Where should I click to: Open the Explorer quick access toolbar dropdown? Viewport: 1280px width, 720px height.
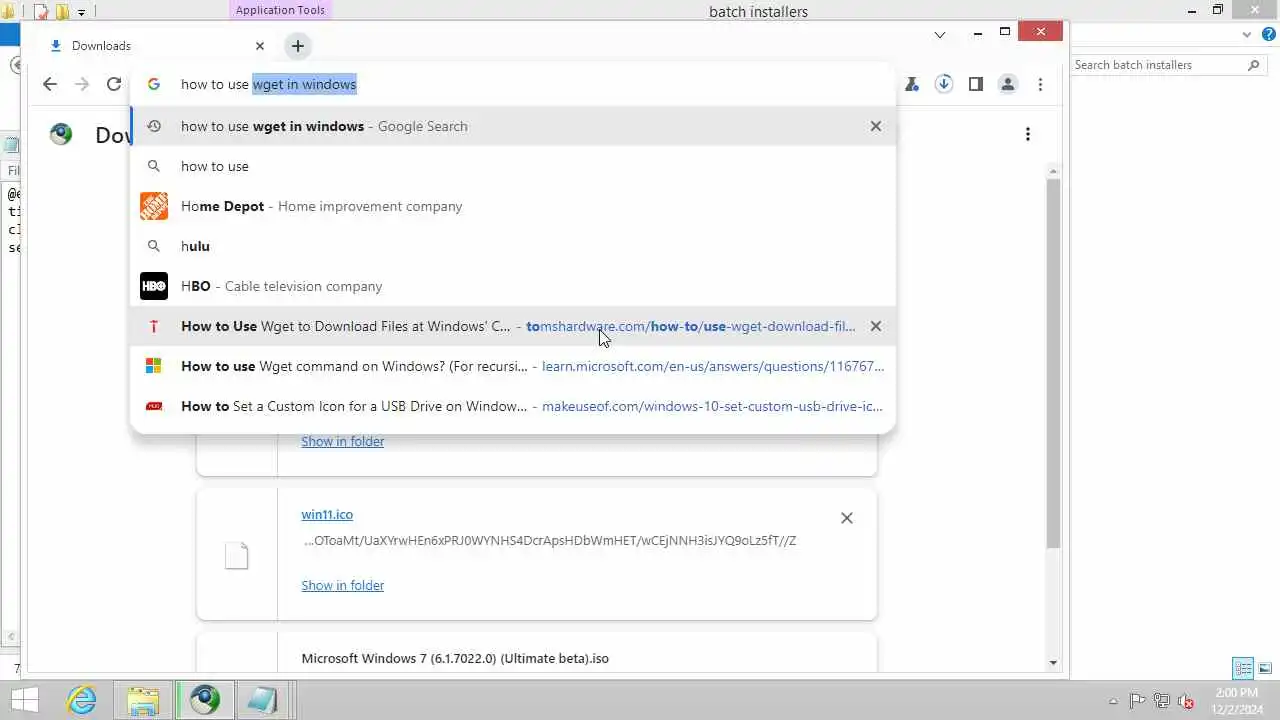point(81,12)
